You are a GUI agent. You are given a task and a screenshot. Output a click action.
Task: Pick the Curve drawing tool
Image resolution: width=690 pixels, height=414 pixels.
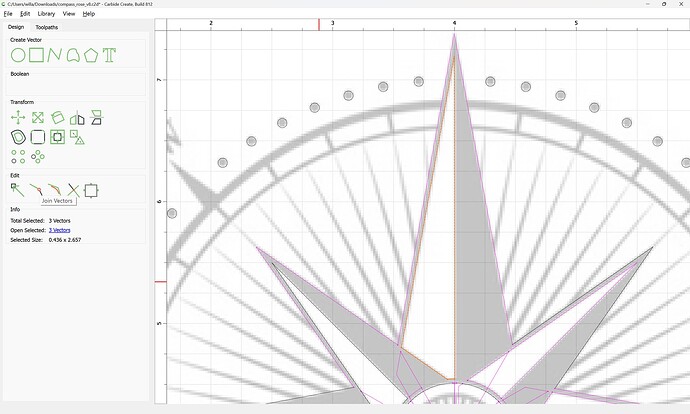point(73,55)
